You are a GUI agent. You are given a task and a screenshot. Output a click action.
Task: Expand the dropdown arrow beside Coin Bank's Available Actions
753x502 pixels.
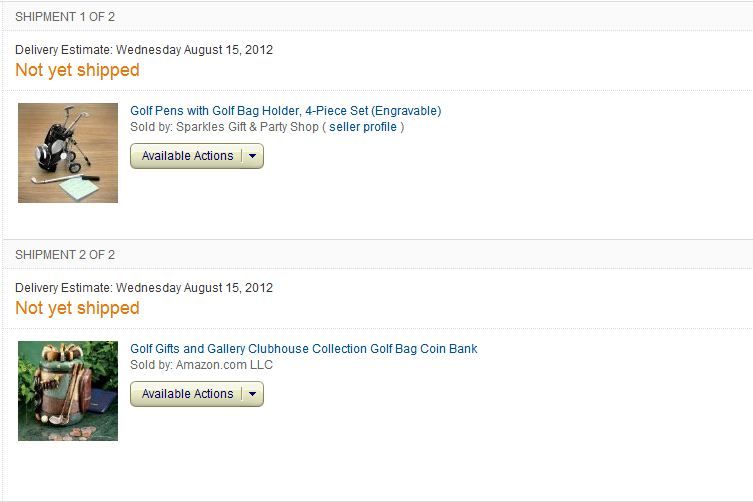point(253,394)
